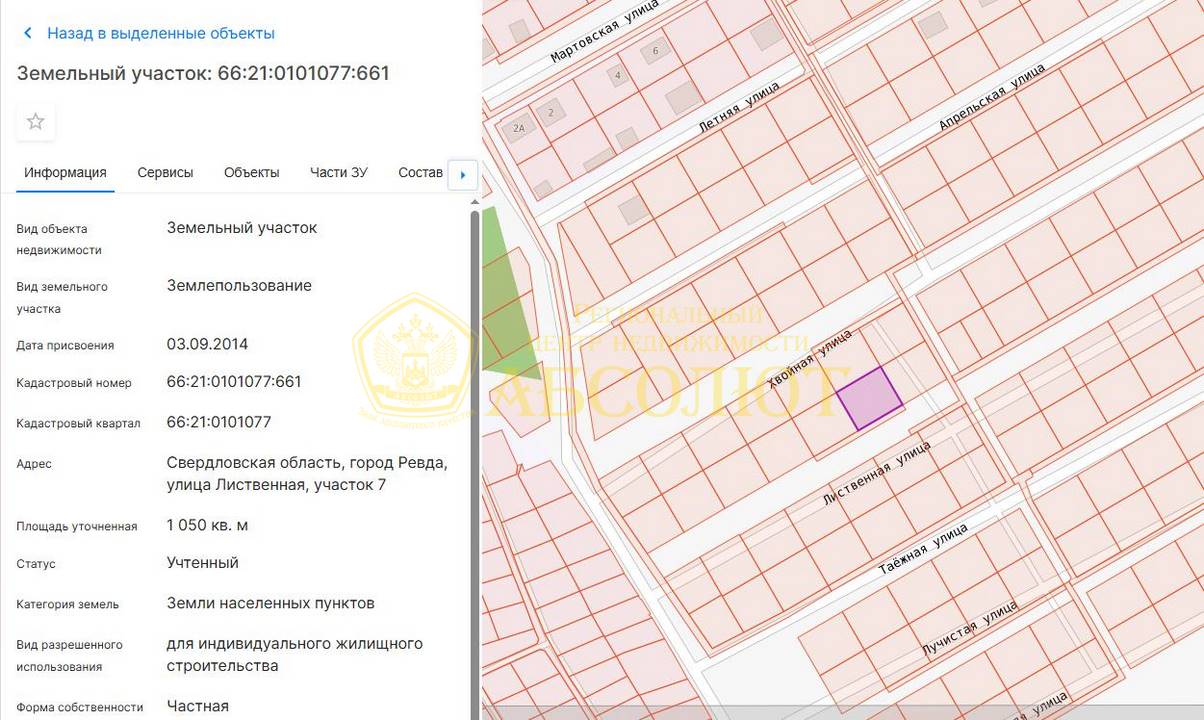Select the highlighted purple parcel on the map
Screen dimensions: 1204x720
[869, 398]
